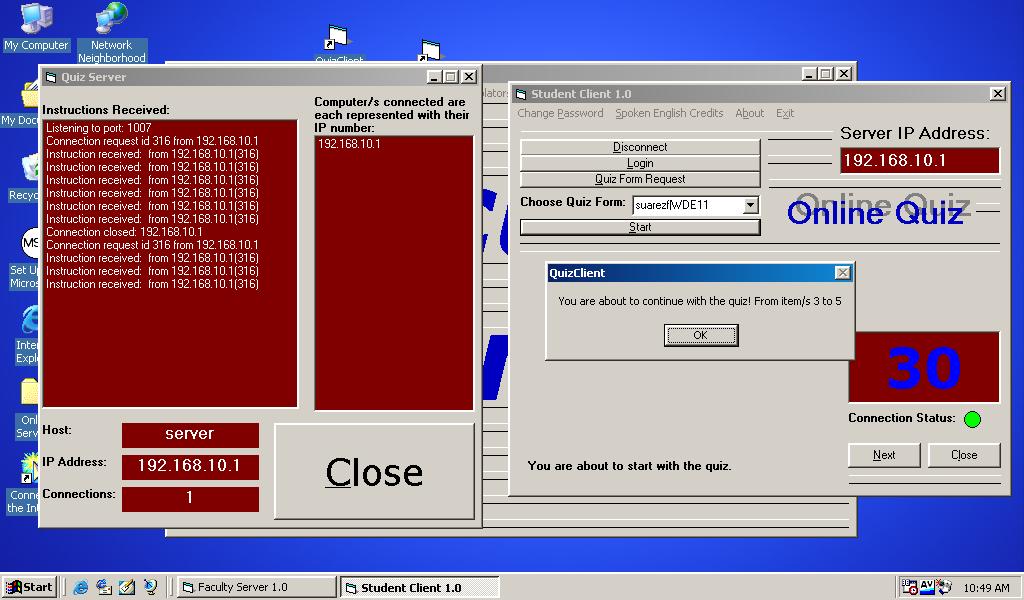The image size is (1024, 600).
Task: Open the About menu in Student Client
Action: click(x=749, y=113)
